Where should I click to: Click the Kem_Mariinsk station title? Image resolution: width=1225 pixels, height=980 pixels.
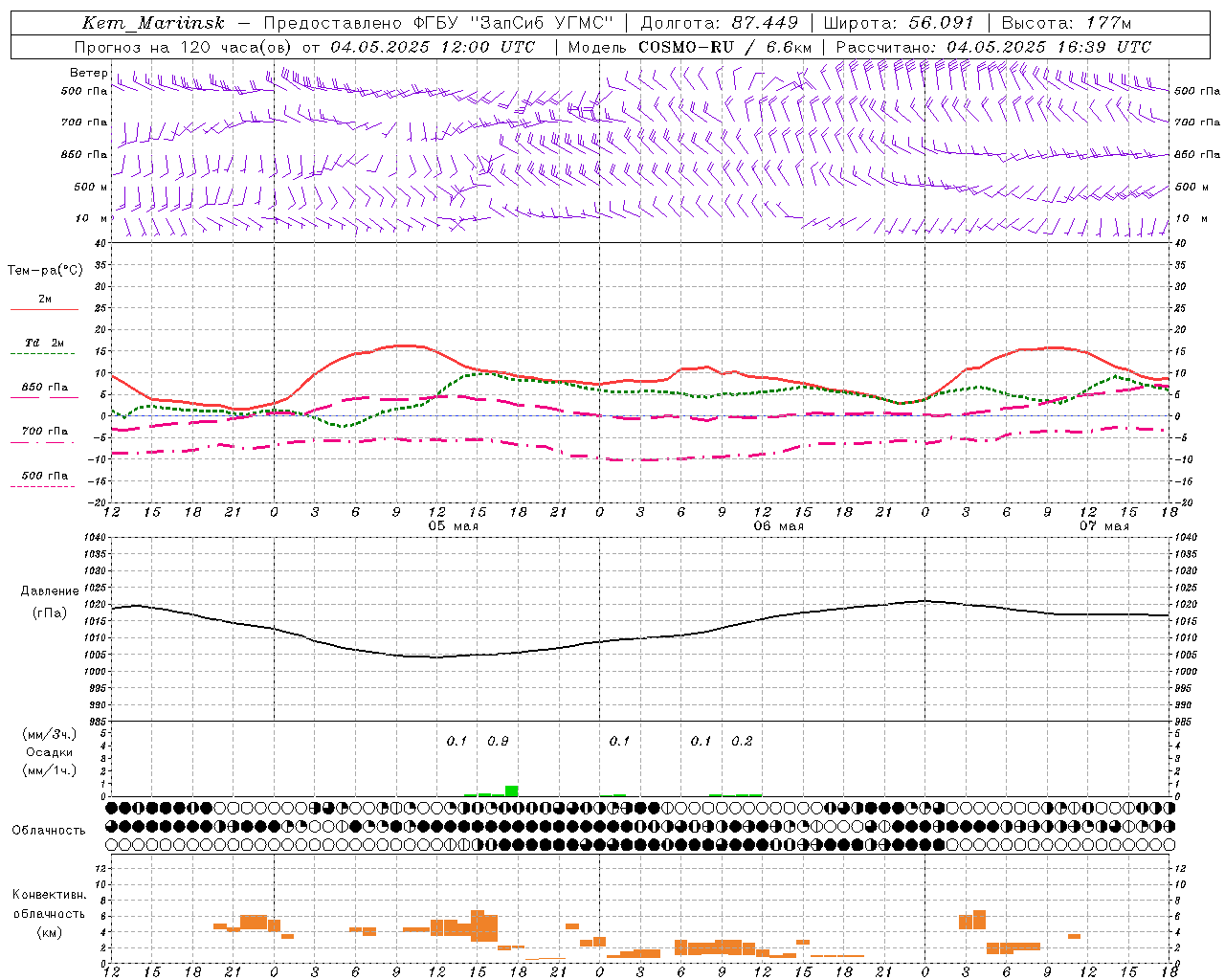click(x=154, y=23)
